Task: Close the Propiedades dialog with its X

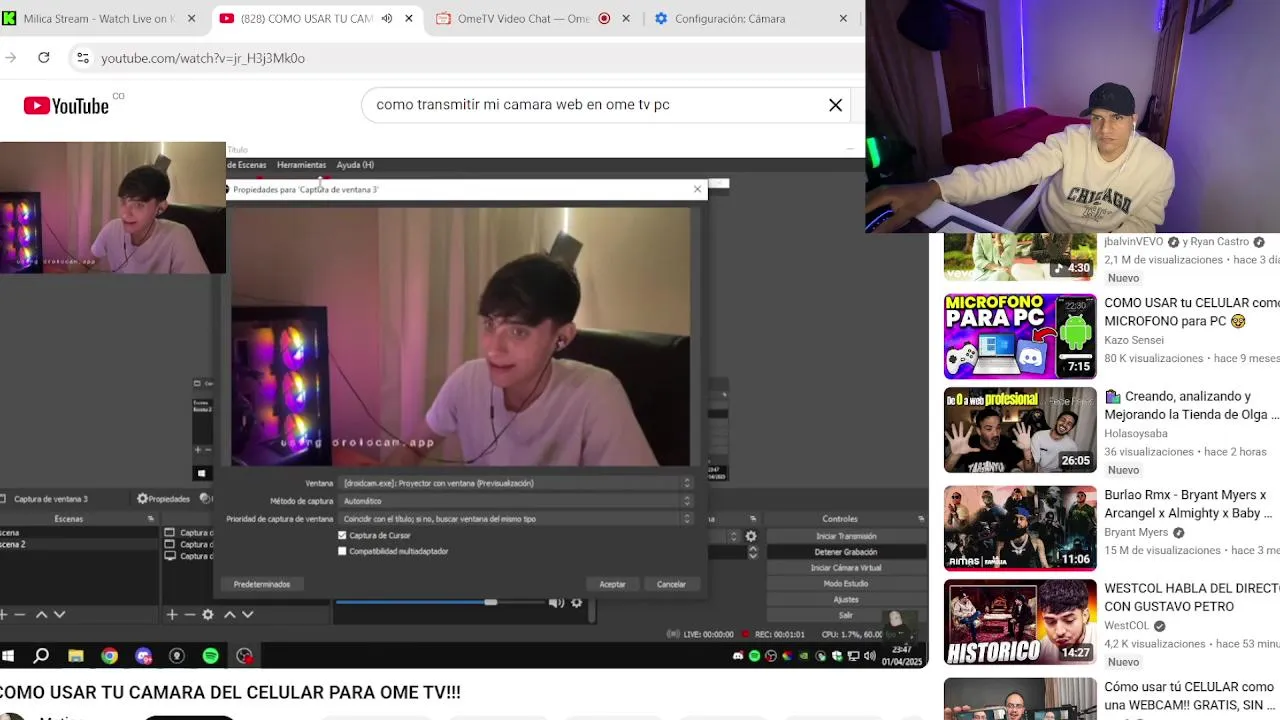Action: point(697,189)
